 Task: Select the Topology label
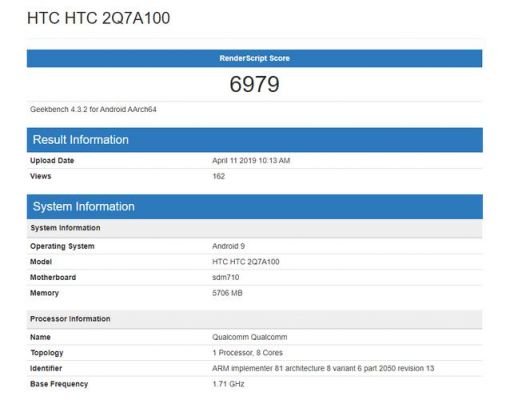pyautogui.click(x=47, y=353)
